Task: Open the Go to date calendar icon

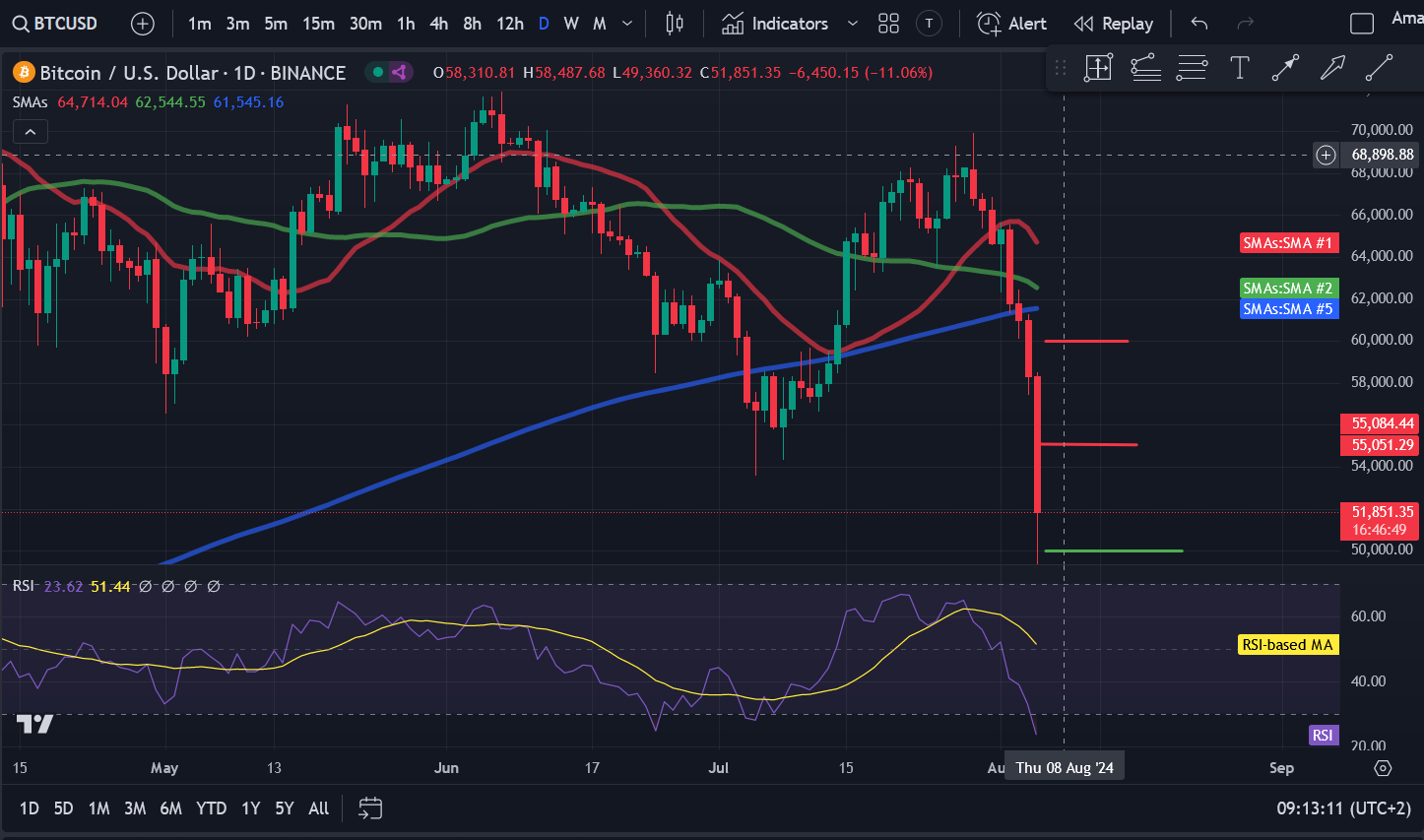Action: pyautogui.click(x=370, y=808)
